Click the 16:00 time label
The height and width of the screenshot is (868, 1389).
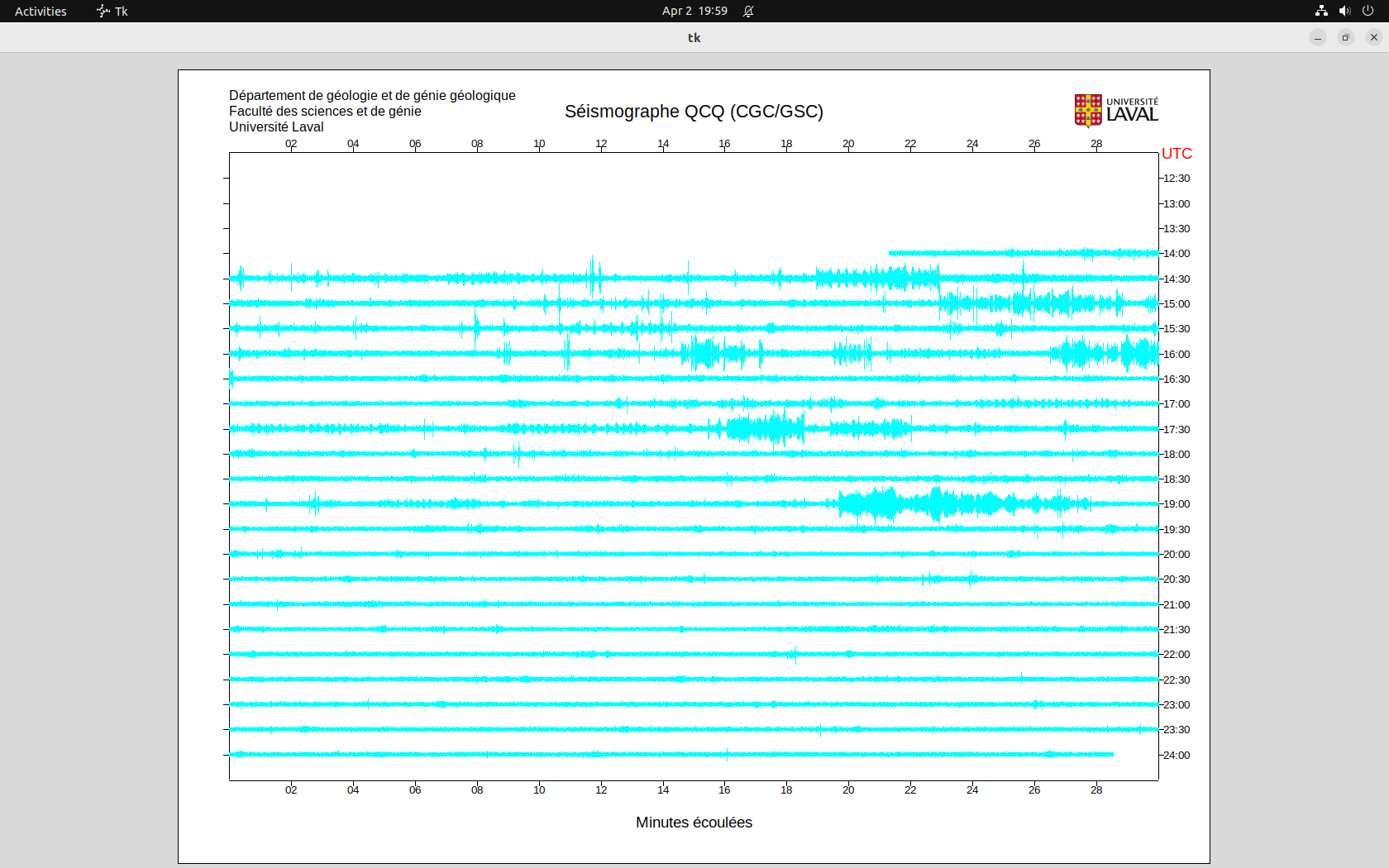(x=1177, y=355)
